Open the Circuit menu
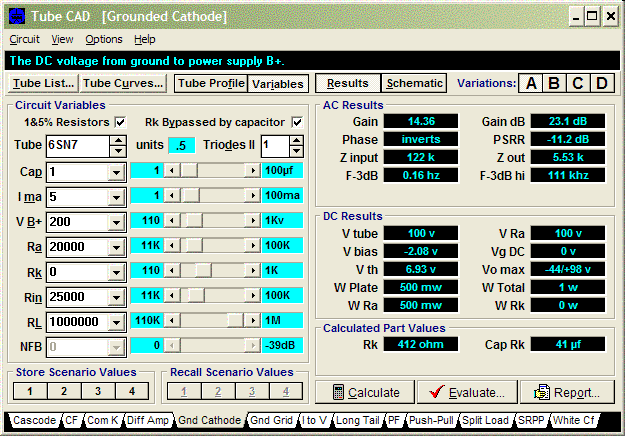This screenshot has height=436, width=625. click(x=24, y=39)
